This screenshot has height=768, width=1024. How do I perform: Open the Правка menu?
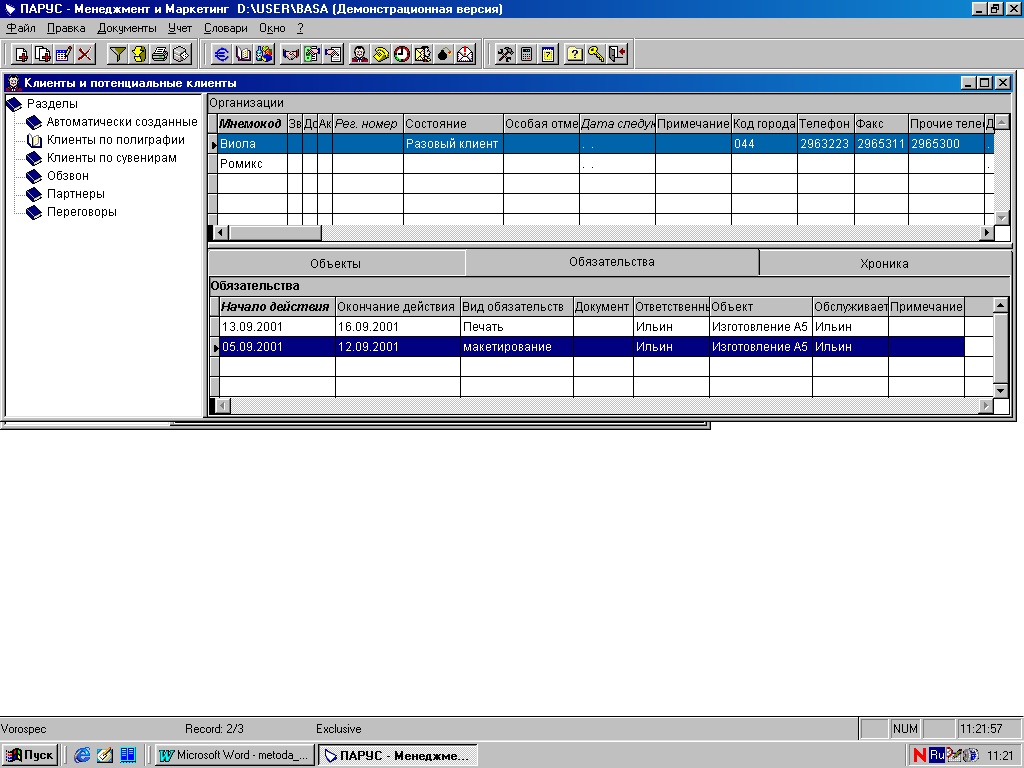pyautogui.click(x=66, y=28)
